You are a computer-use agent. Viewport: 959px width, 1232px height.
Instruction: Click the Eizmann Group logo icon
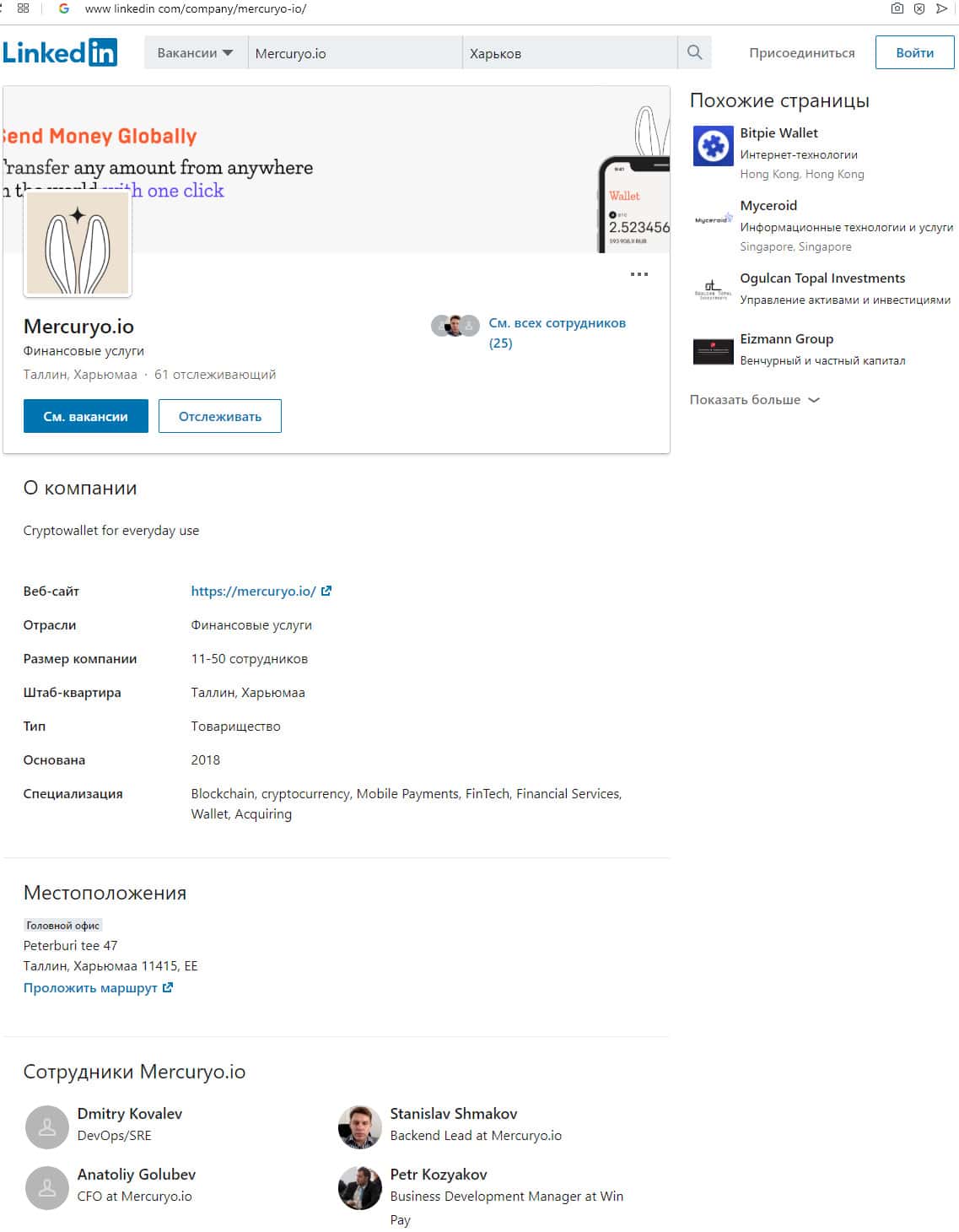[x=713, y=351]
